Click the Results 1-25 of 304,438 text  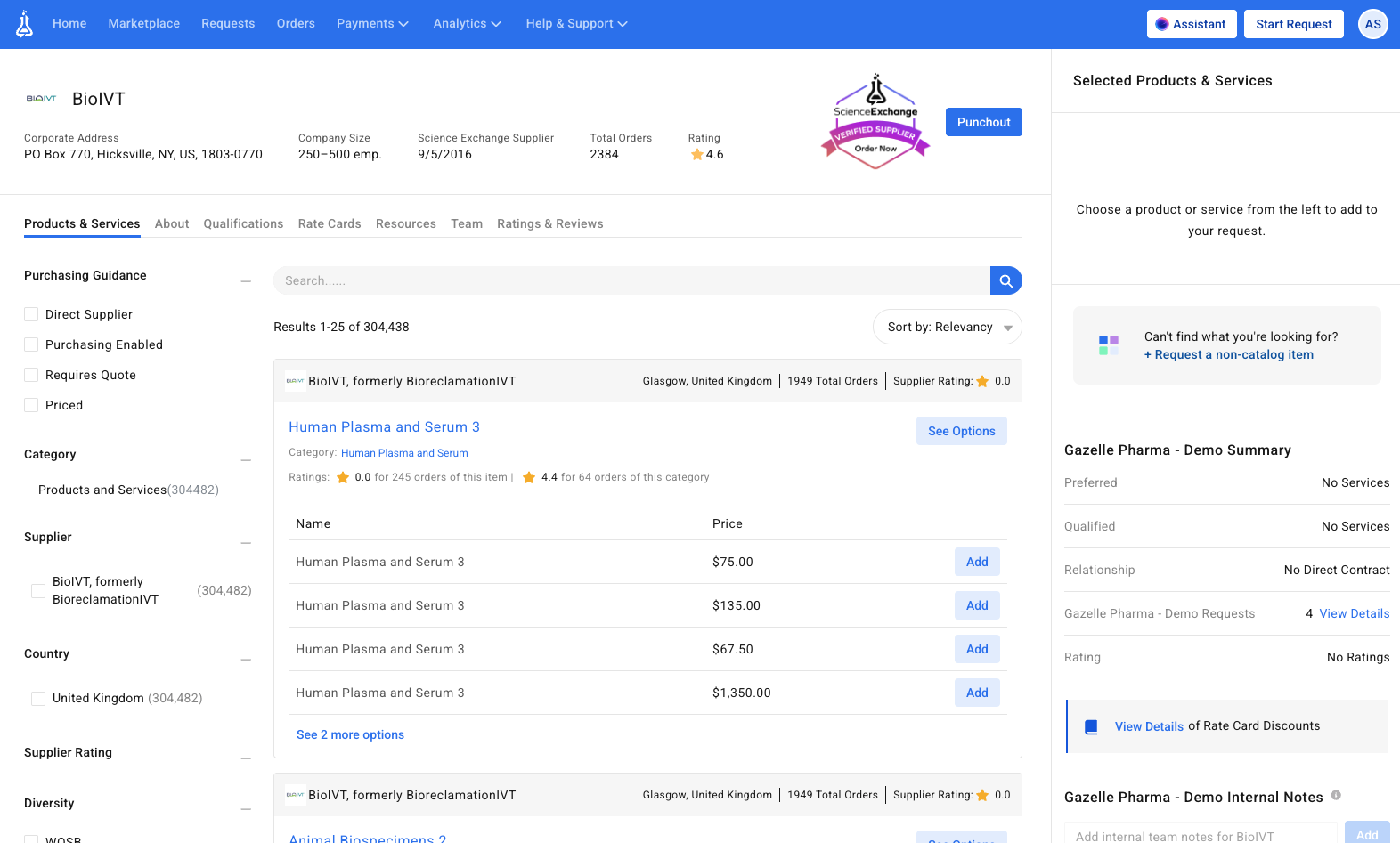tap(341, 327)
